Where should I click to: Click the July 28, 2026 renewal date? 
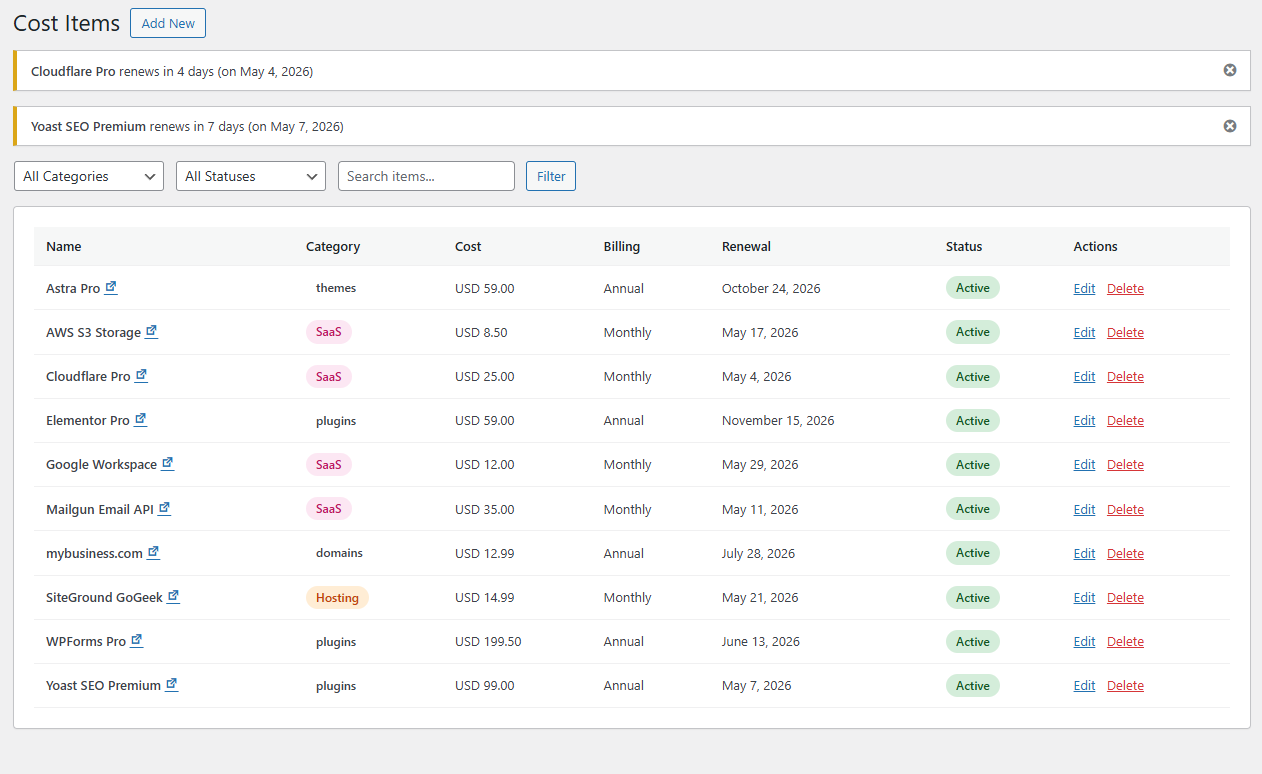tap(759, 553)
